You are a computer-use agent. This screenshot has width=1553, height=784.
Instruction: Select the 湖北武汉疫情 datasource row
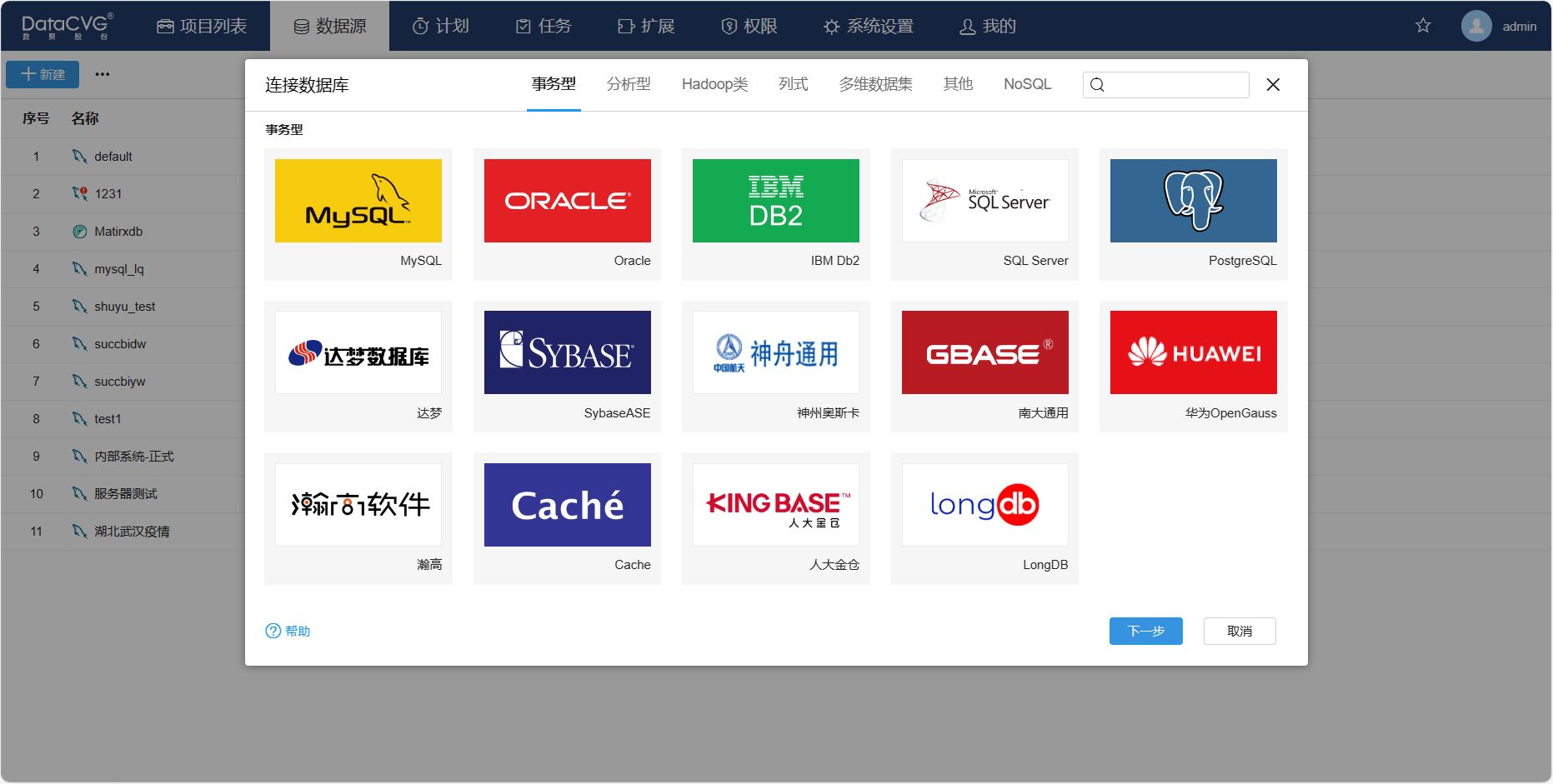click(123, 532)
